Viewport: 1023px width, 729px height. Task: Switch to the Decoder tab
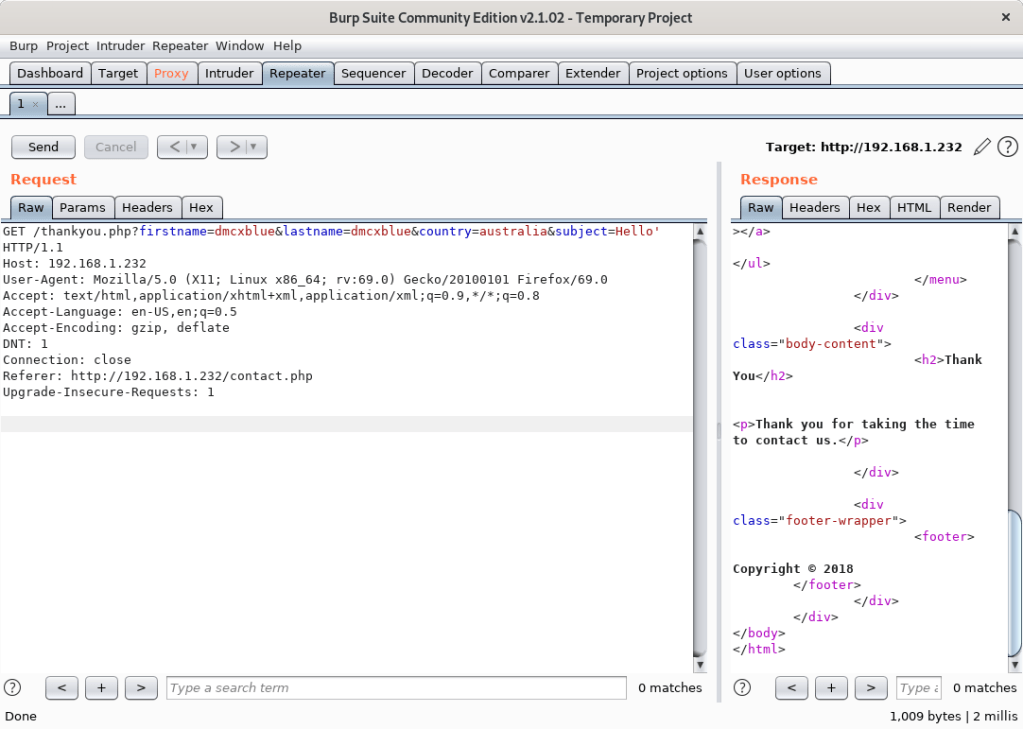447,73
